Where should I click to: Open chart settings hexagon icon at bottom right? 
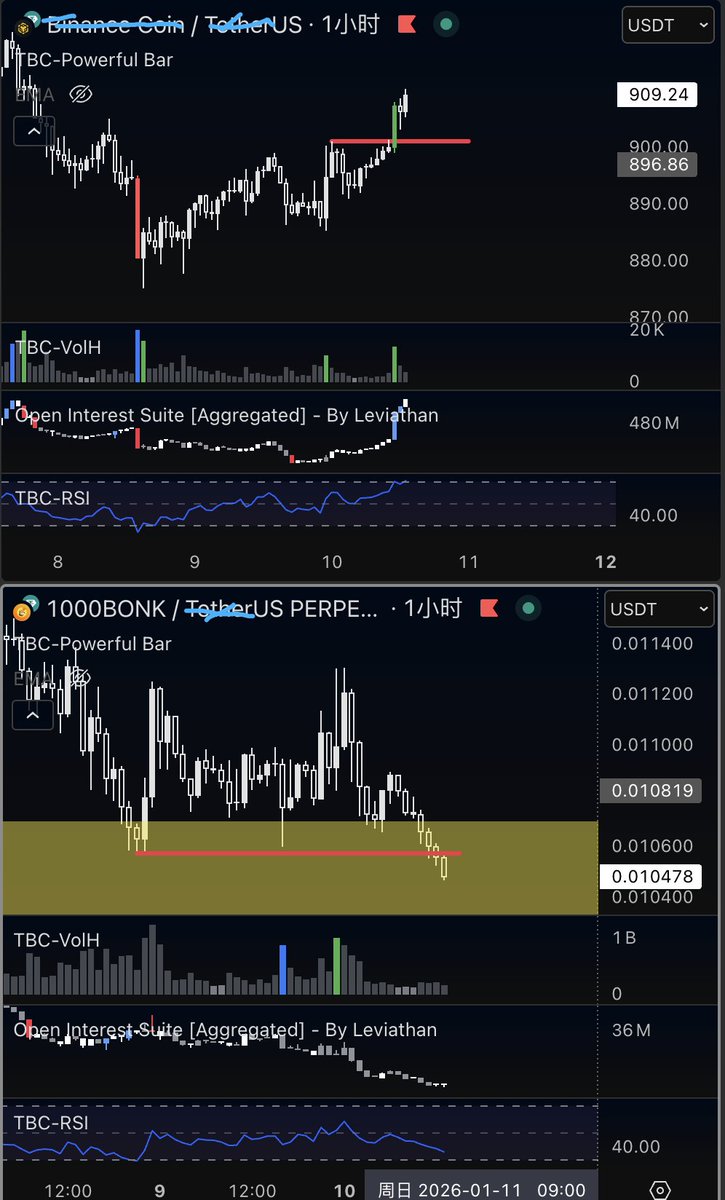(660, 1190)
